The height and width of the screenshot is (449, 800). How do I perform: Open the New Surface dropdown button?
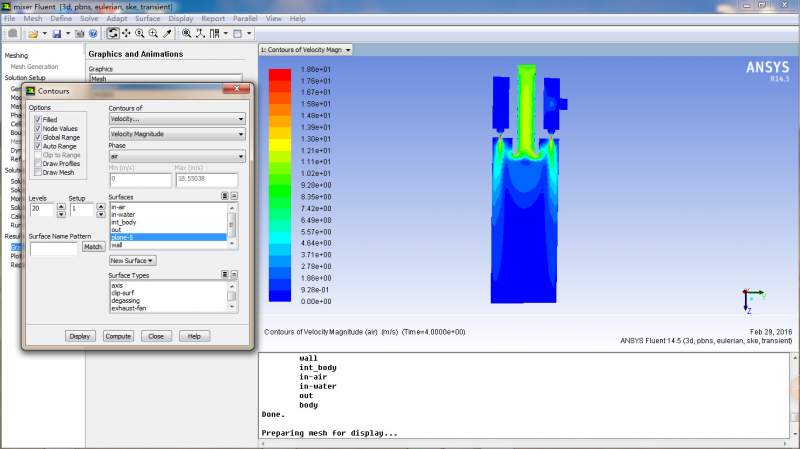coord(133,261)
